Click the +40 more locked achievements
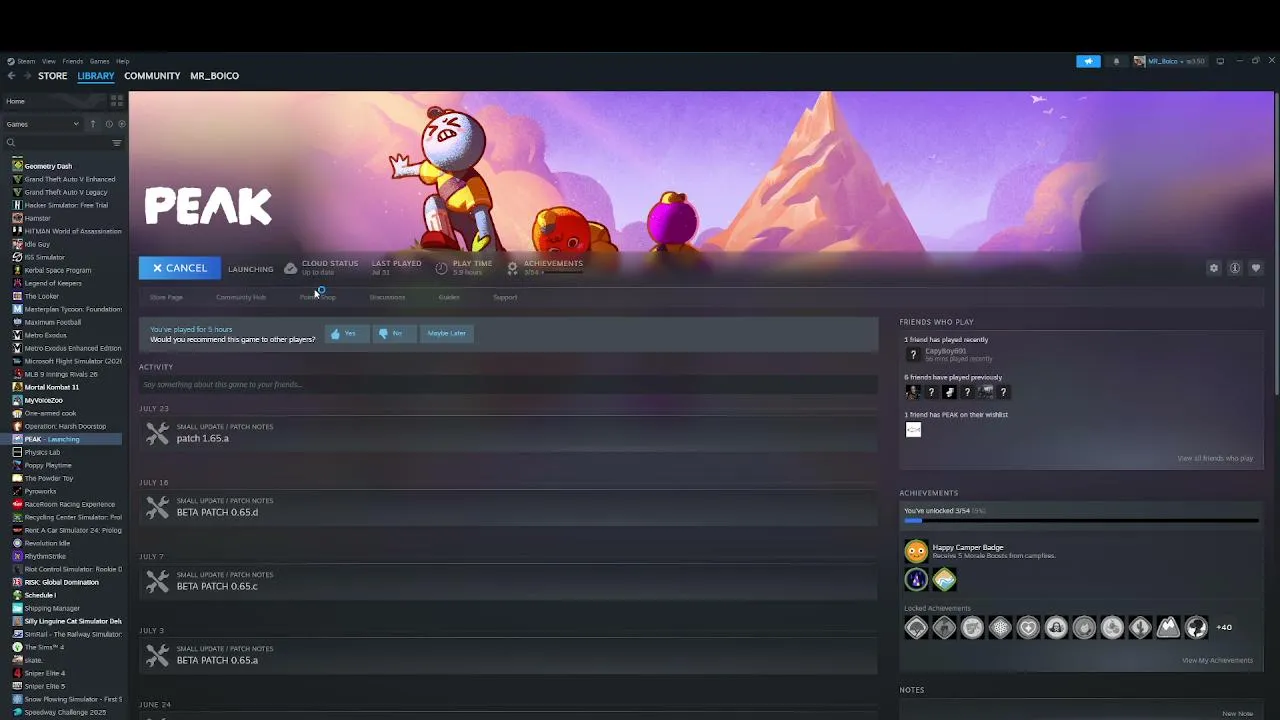1280x720 pixels. click(1224, 627)
